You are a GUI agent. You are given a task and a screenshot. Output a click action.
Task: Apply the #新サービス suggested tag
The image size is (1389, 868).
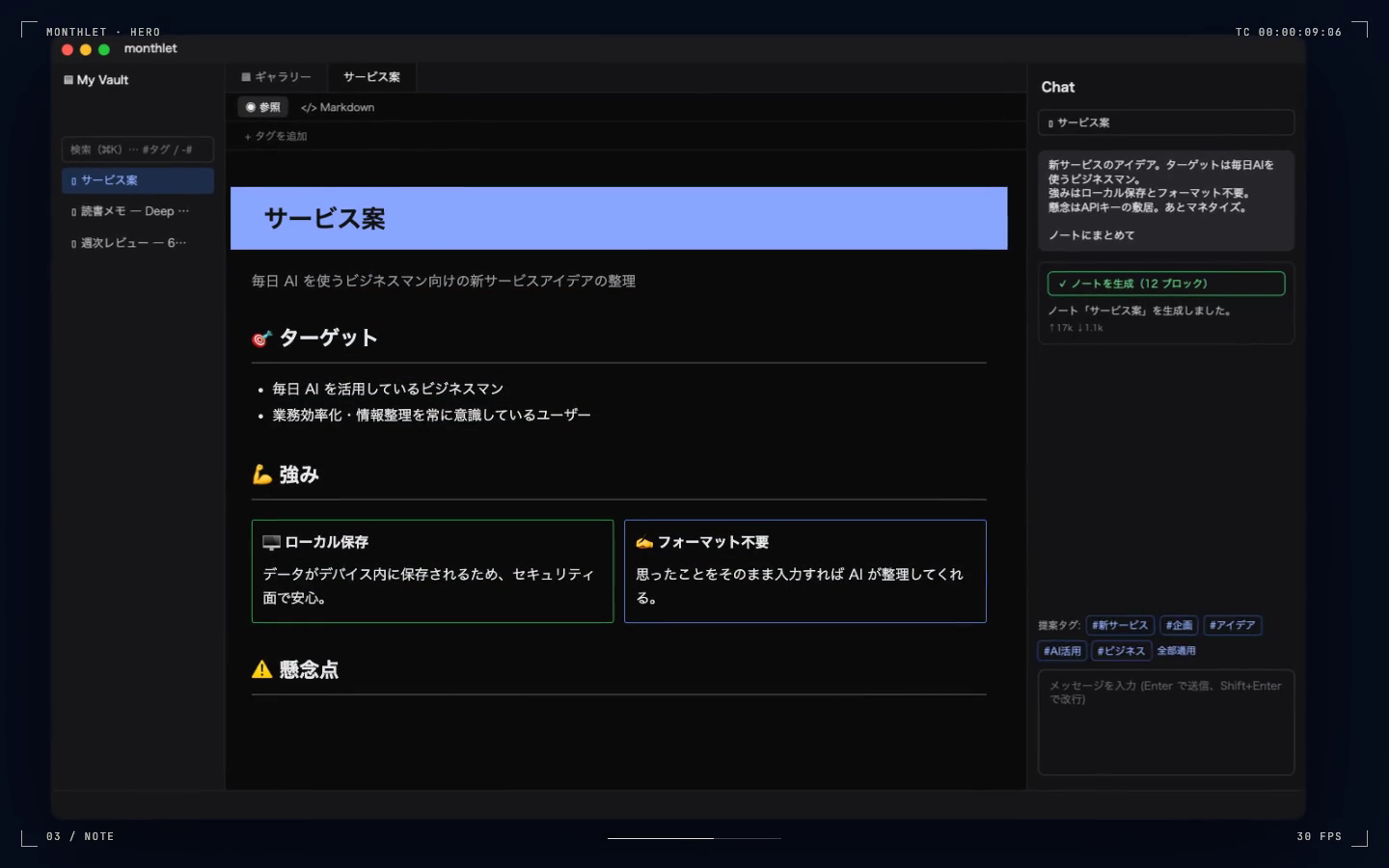click(x=1120, y=625)
